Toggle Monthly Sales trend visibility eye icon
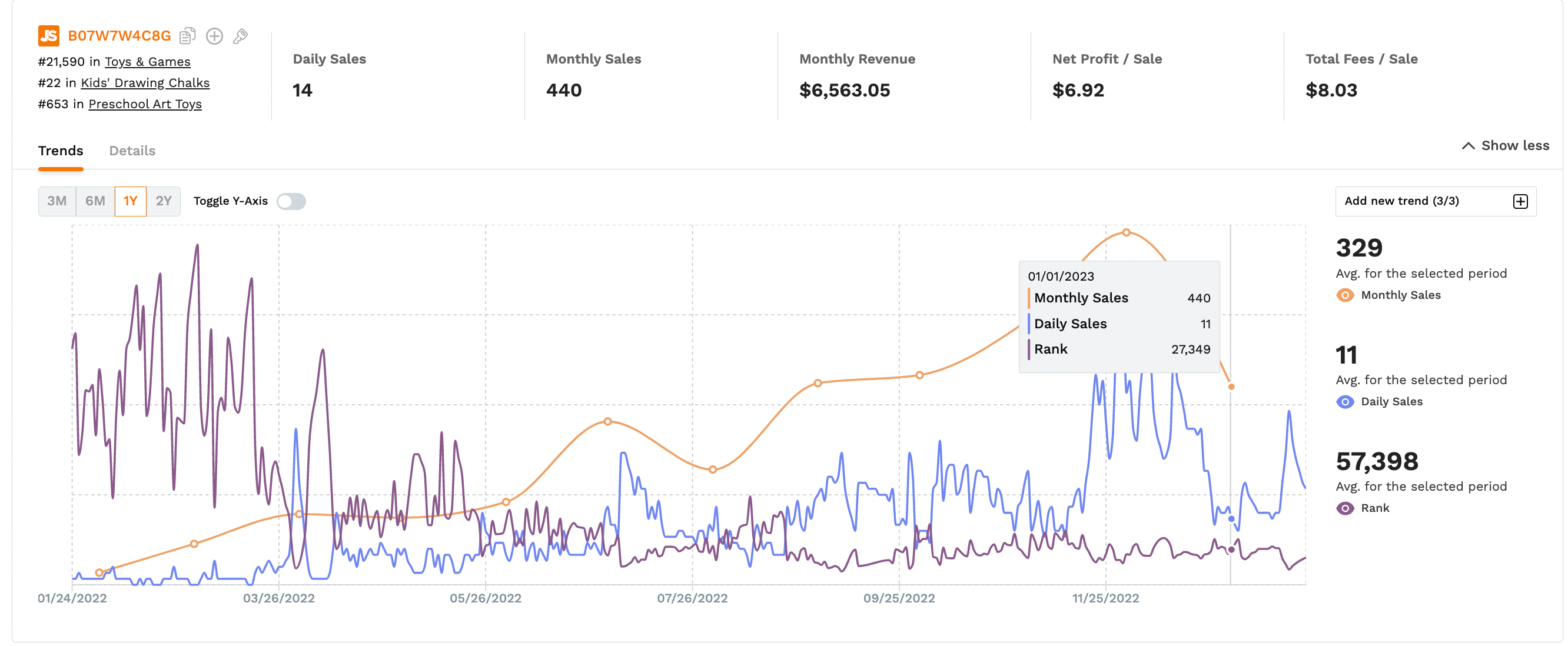 point(1344,295)
